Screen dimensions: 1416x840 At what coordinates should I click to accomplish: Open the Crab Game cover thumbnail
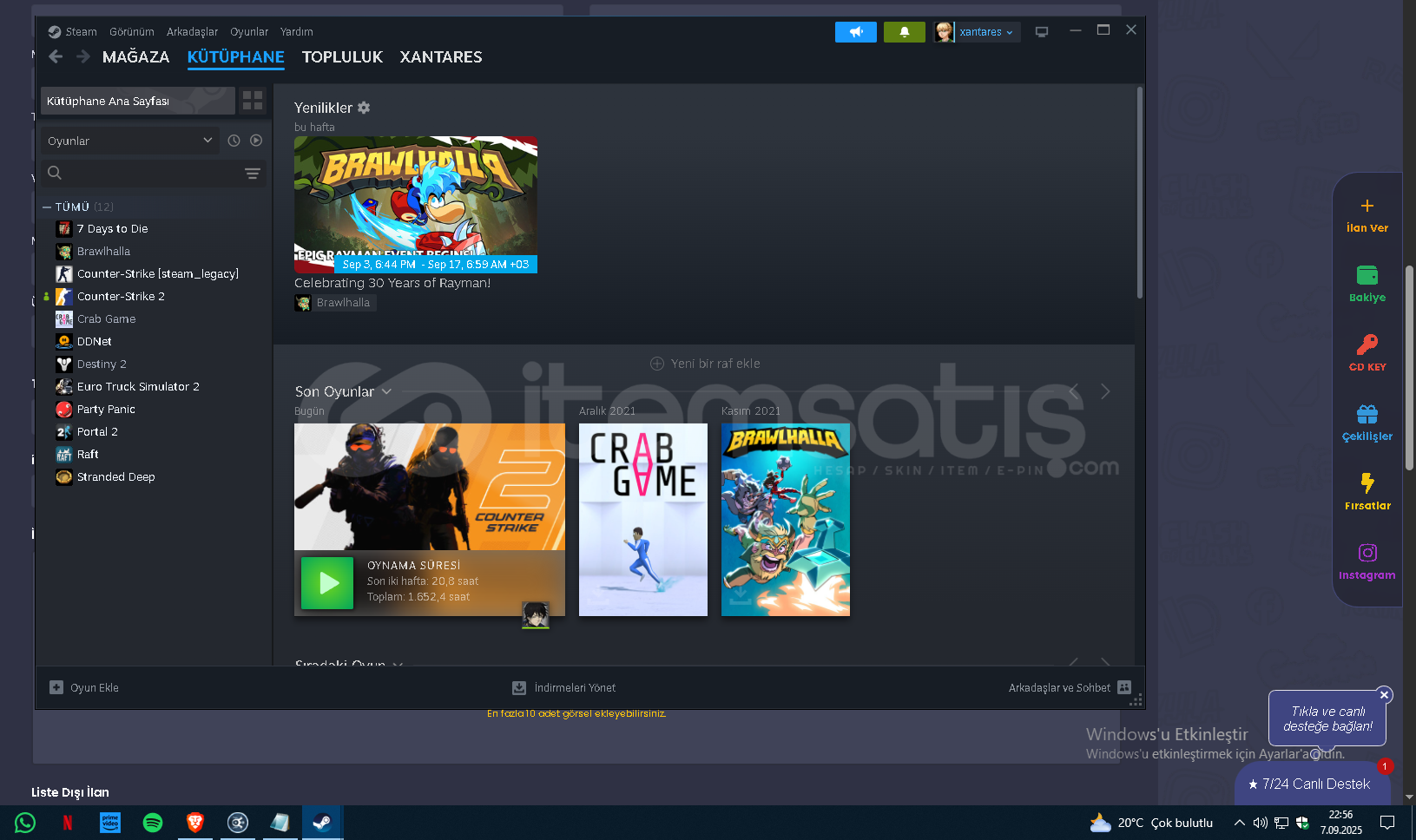coord(643,520)
